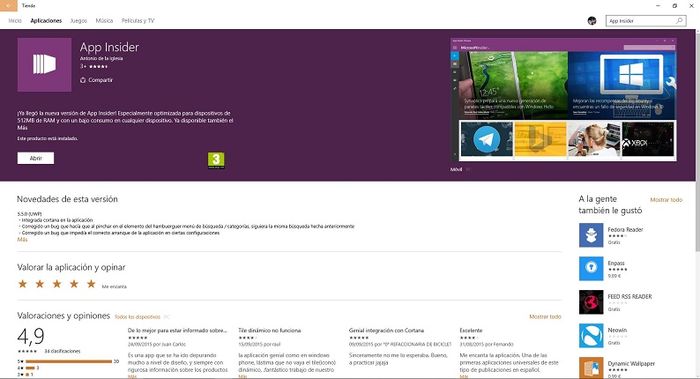
Task: Click the Abrir button
Action: tap(36, 158)
